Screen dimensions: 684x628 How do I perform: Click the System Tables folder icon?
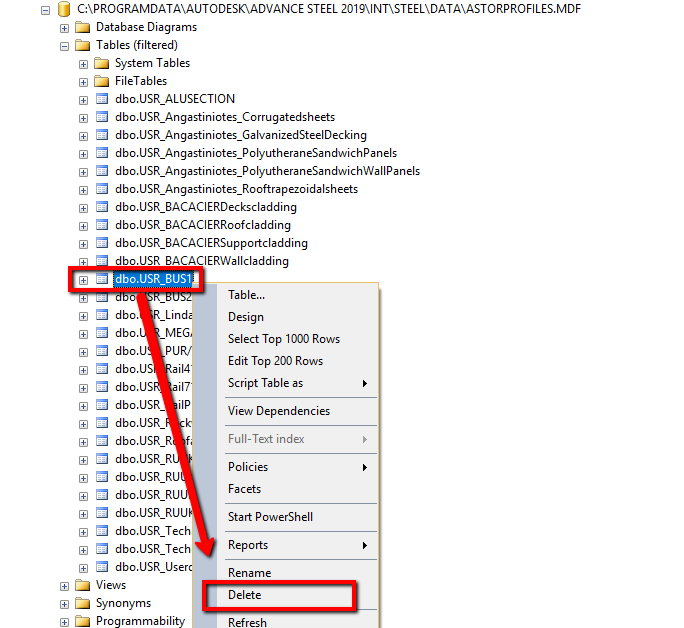point(102,63)
